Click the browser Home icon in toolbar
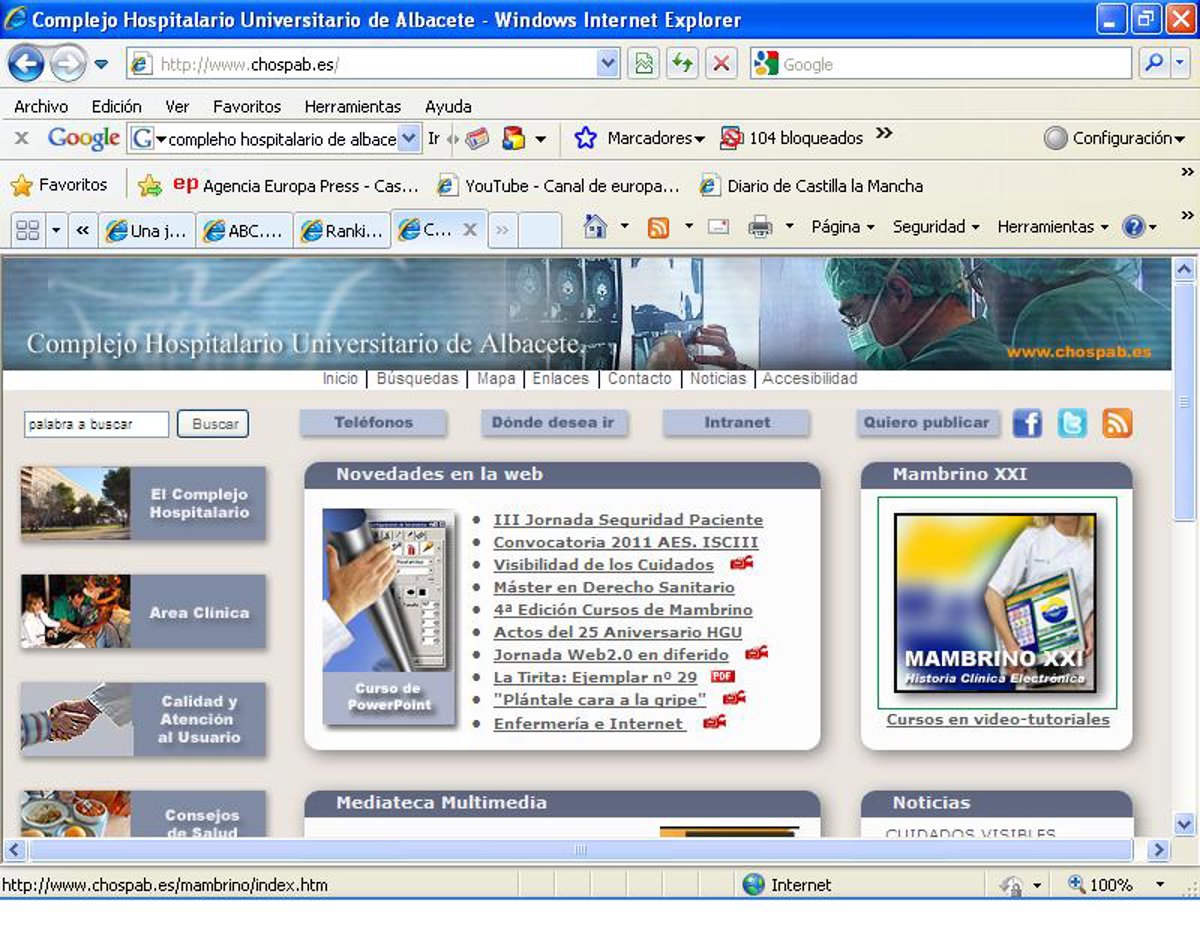 (x=595, y=228)
